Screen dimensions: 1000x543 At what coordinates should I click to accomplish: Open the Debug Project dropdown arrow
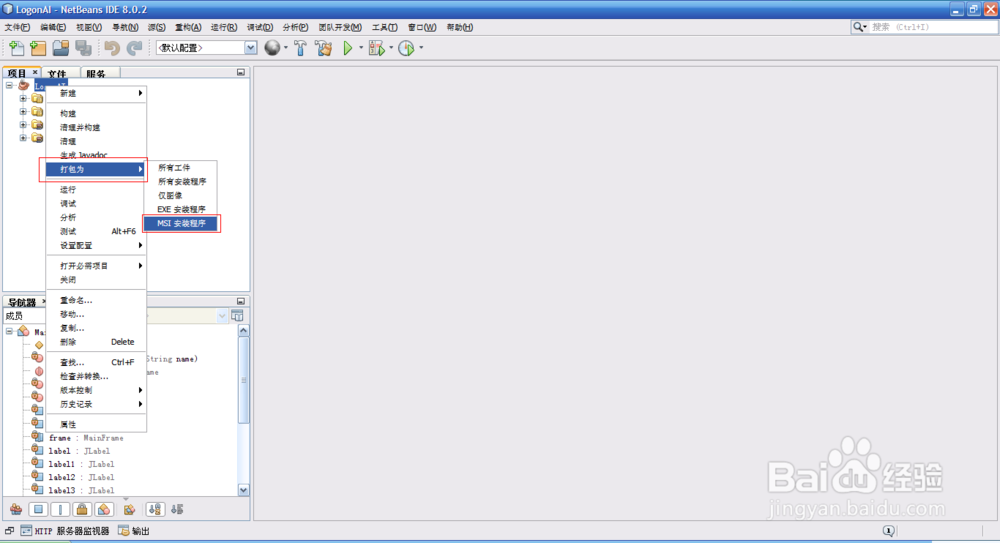[x=391, y=48]
